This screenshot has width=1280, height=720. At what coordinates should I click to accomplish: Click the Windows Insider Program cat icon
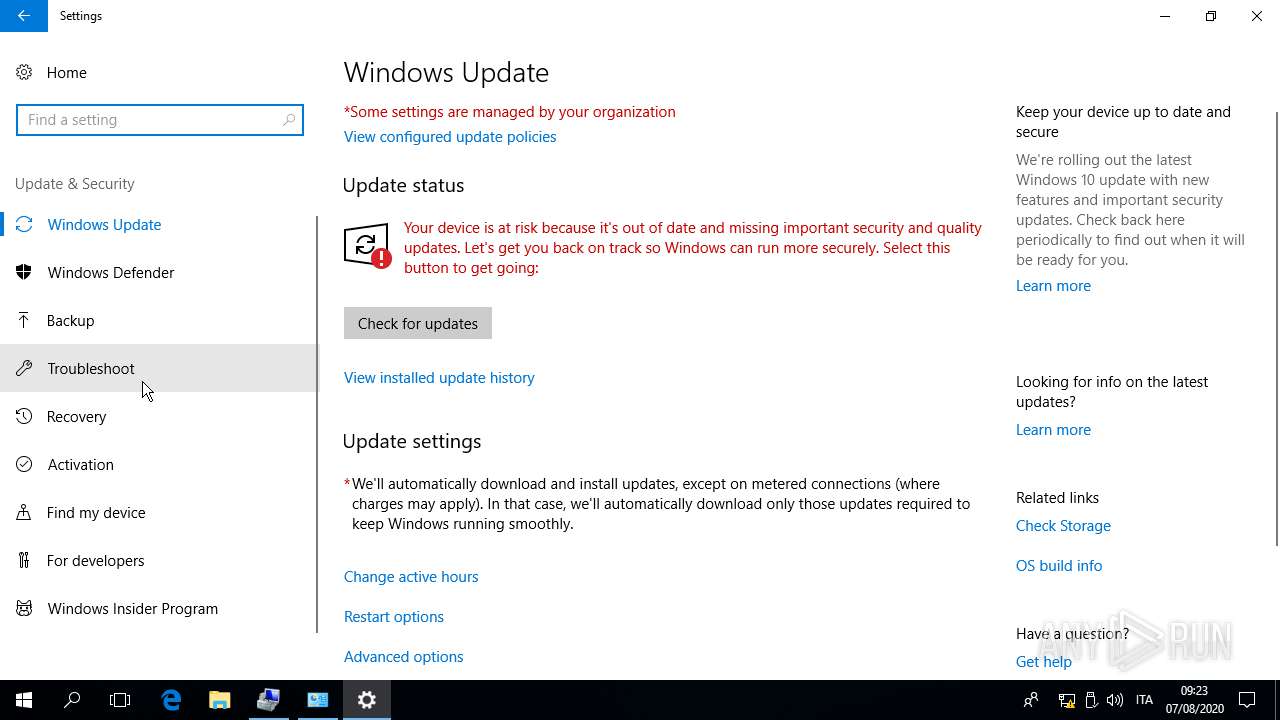tap(24, 608)
